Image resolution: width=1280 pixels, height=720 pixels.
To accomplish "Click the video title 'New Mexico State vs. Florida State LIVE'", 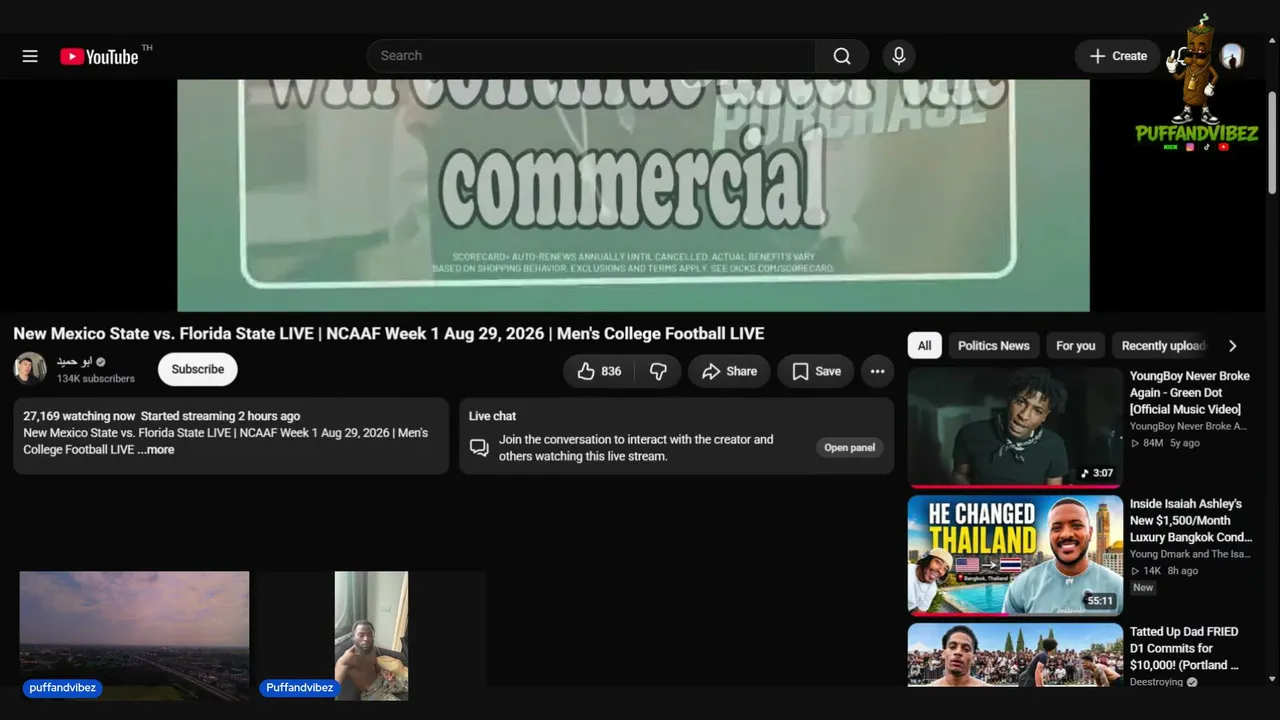I will pos(389,334).
